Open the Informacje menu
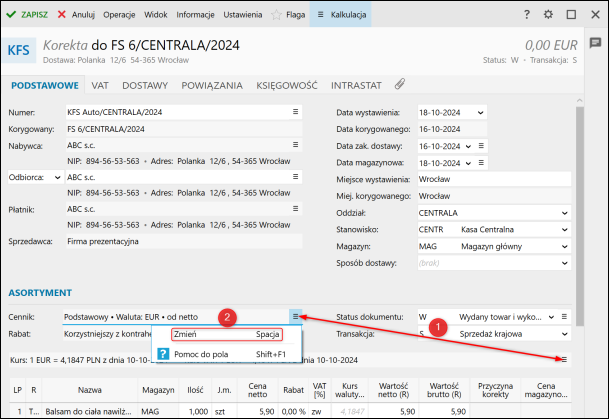Viewport: 609px width, 419px height. pos(195,15)
